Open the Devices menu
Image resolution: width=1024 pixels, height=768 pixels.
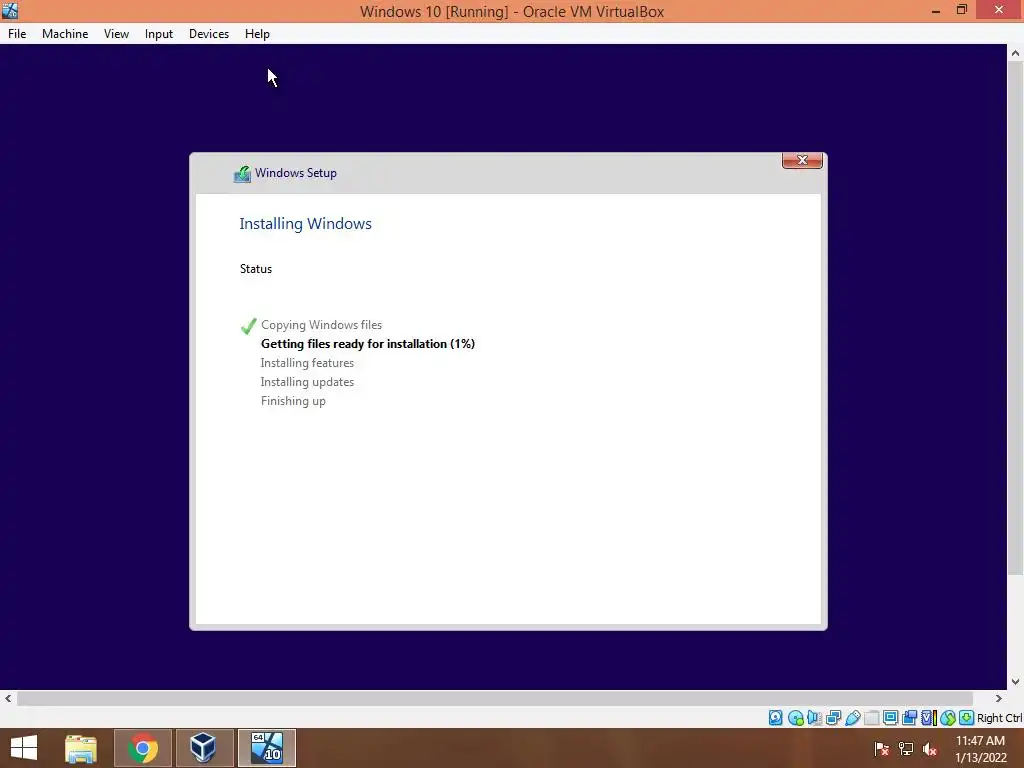point(209,34)
